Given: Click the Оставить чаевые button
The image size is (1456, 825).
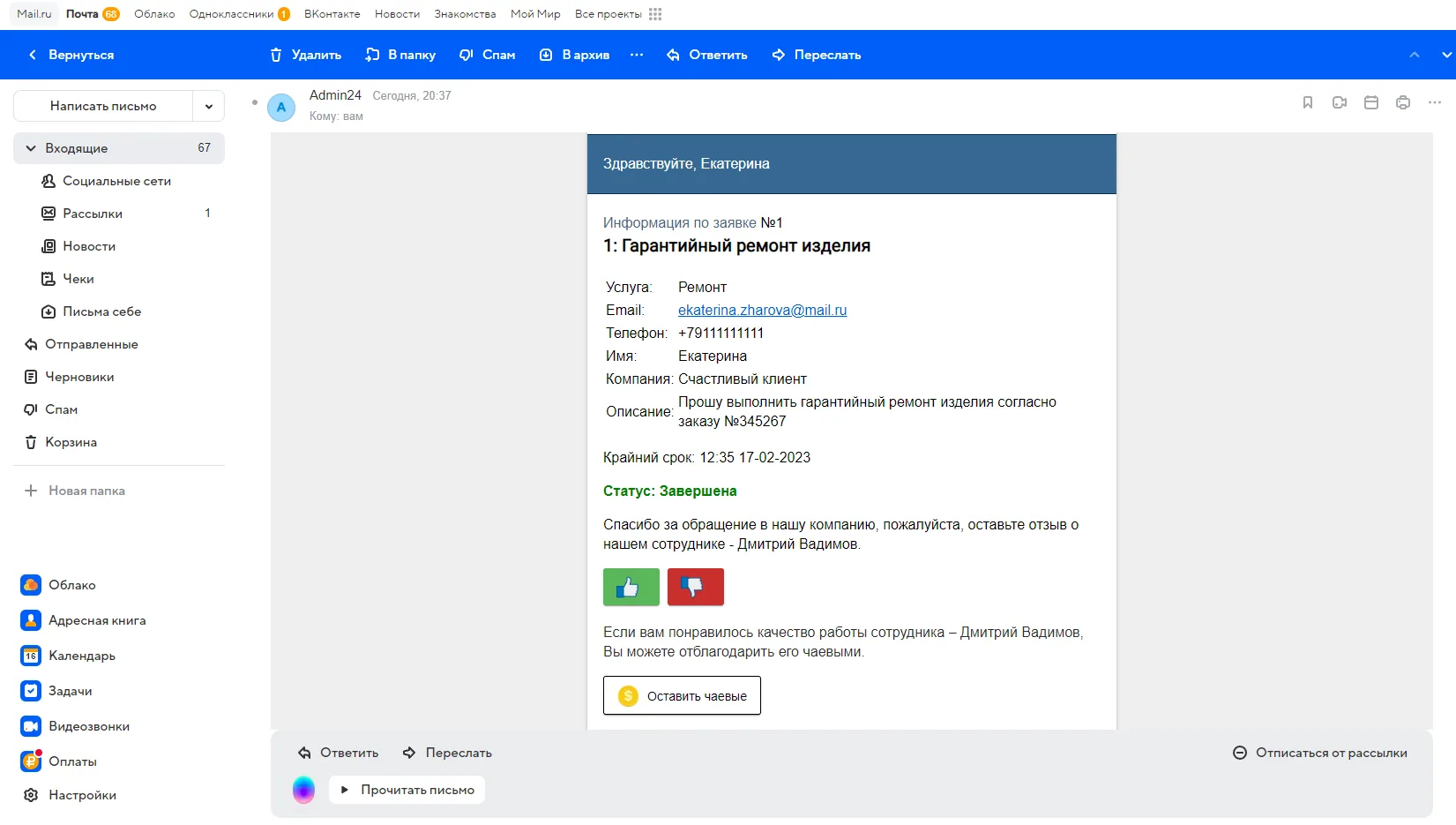Looking at the screenshot, I should (682, 695).
